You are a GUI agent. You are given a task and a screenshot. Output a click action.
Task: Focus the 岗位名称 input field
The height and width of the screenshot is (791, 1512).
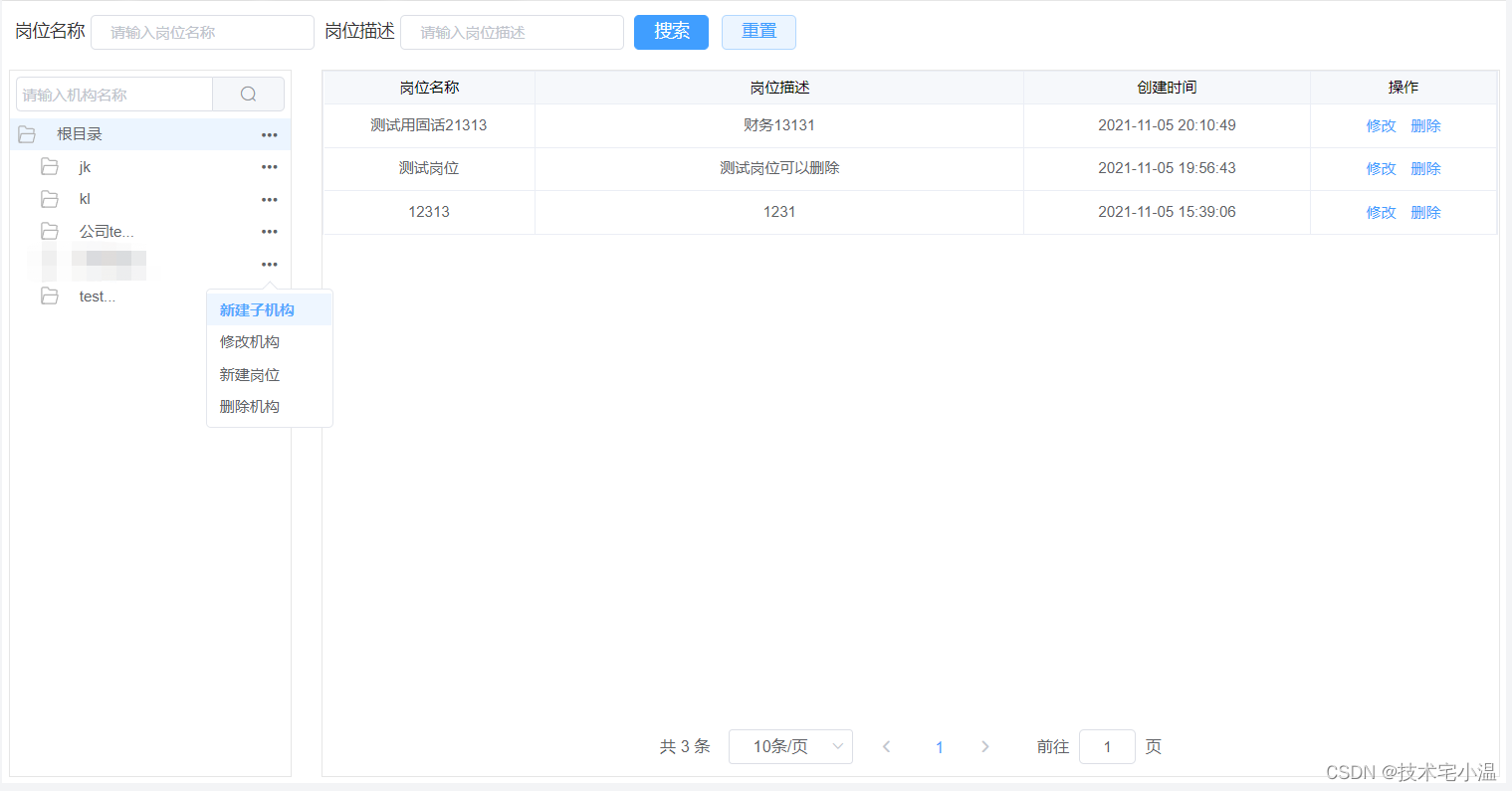coord(202,32)
